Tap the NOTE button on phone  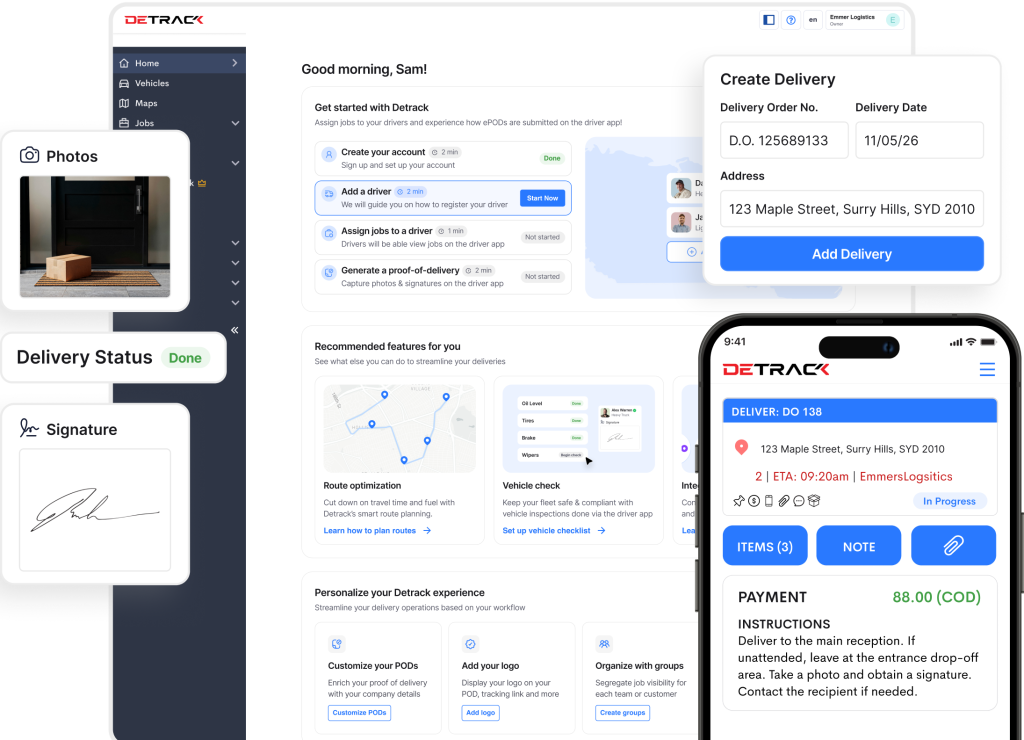(x=859, y=546)
